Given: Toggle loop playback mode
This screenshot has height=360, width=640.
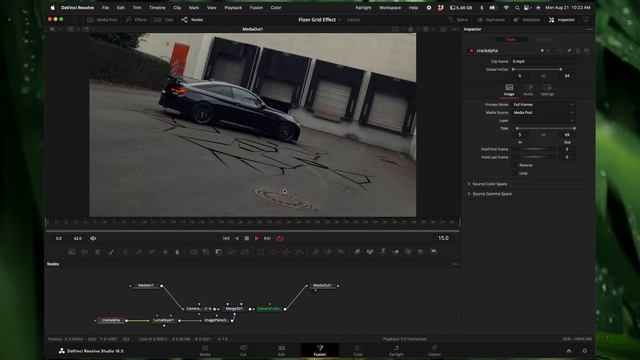Looking at the screenshot, I should 280,238.
